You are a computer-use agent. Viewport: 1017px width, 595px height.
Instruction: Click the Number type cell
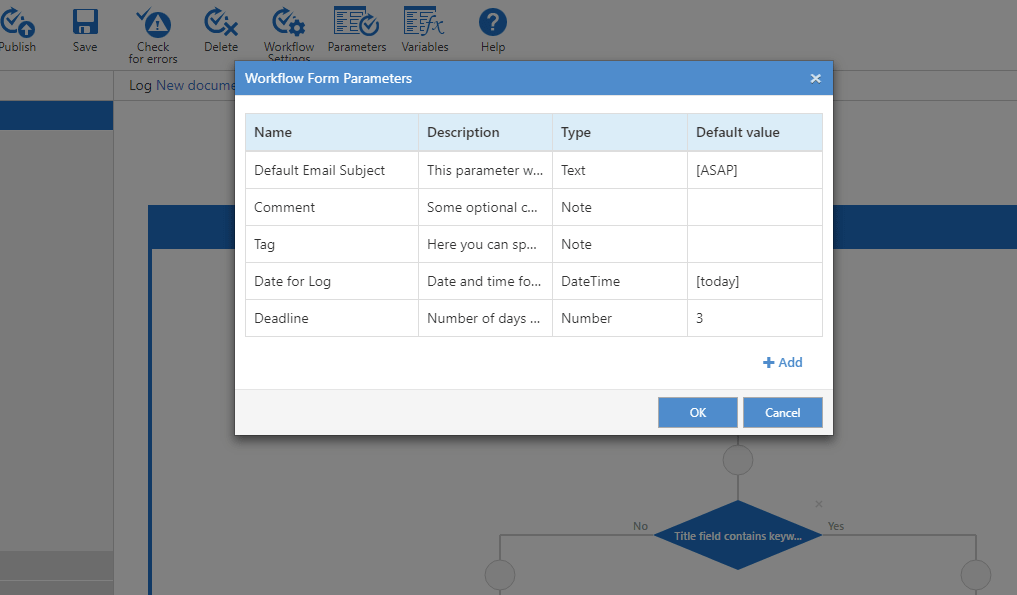coord(620,318)
